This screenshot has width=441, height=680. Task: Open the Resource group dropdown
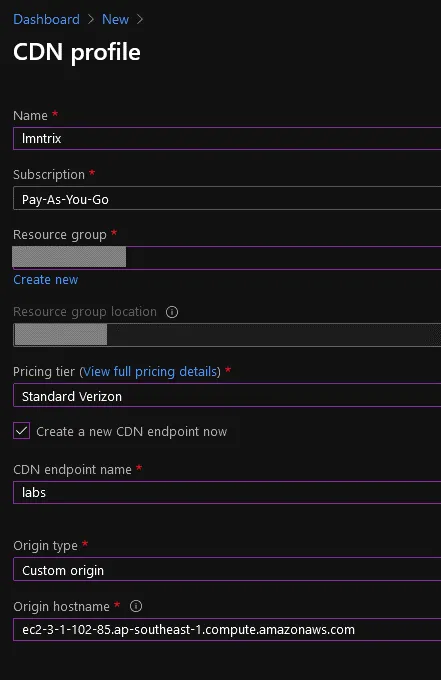coord(227,258)
